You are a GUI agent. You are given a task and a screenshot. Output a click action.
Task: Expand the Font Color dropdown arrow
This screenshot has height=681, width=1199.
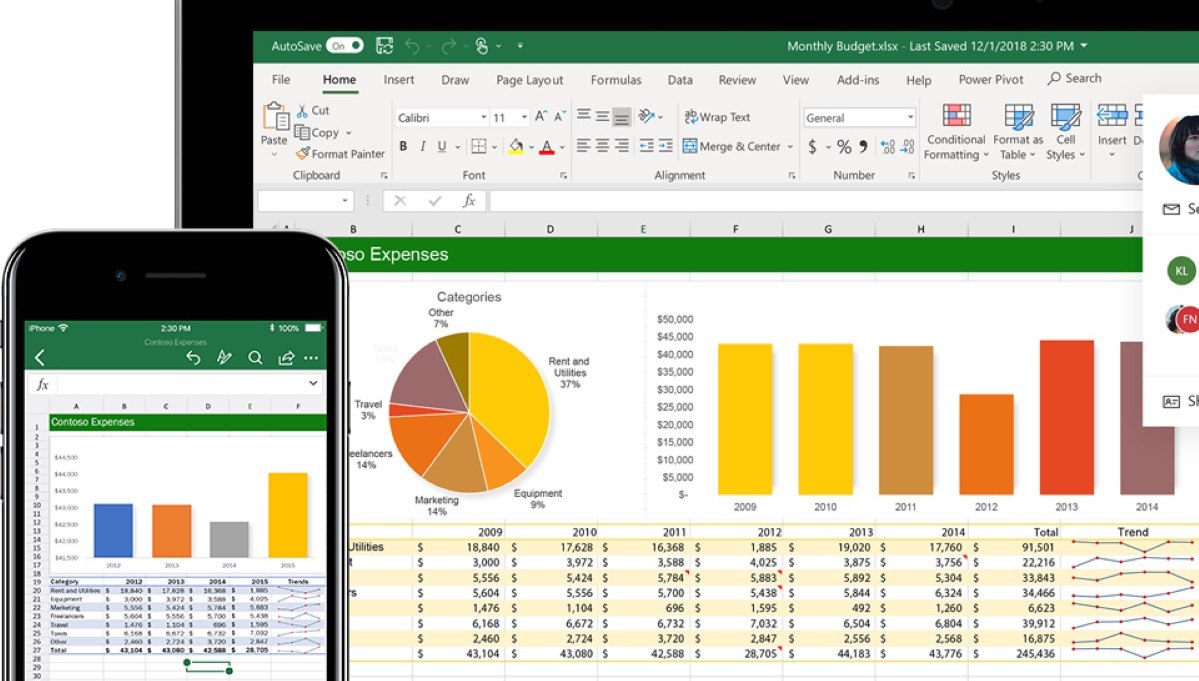563,147
